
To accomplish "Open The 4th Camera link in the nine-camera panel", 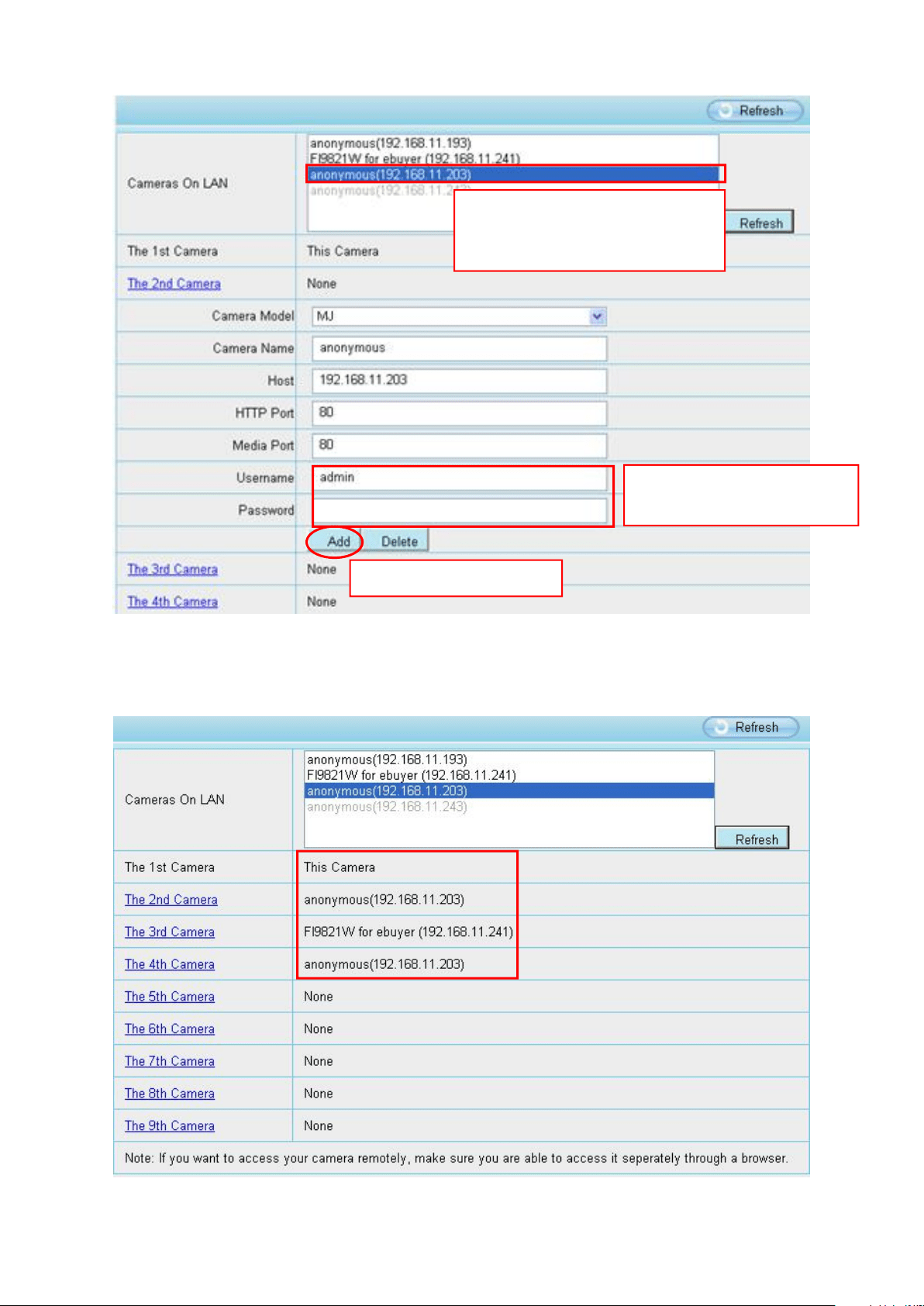I will click(170, 964).
